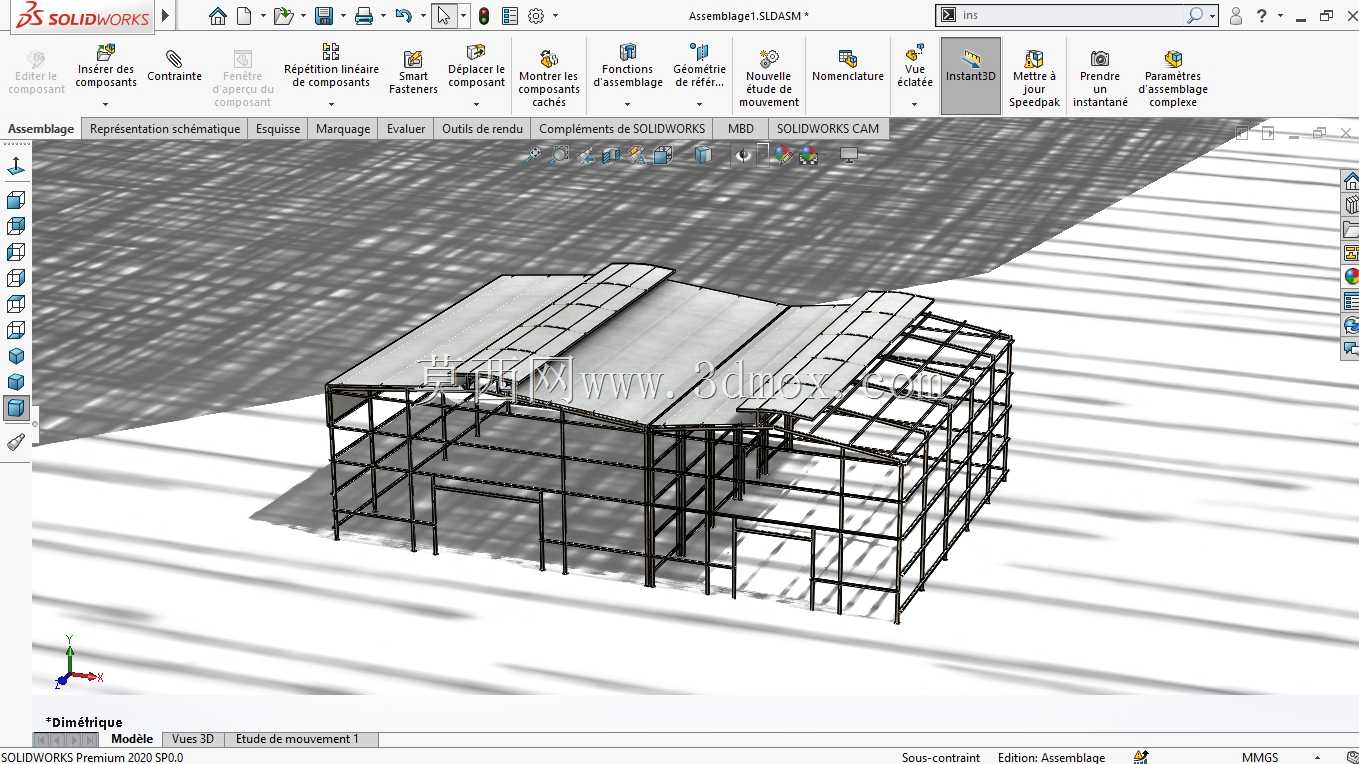Open the display style cube icon
This screenshot has height=764, width=1359.
(703, 155)
